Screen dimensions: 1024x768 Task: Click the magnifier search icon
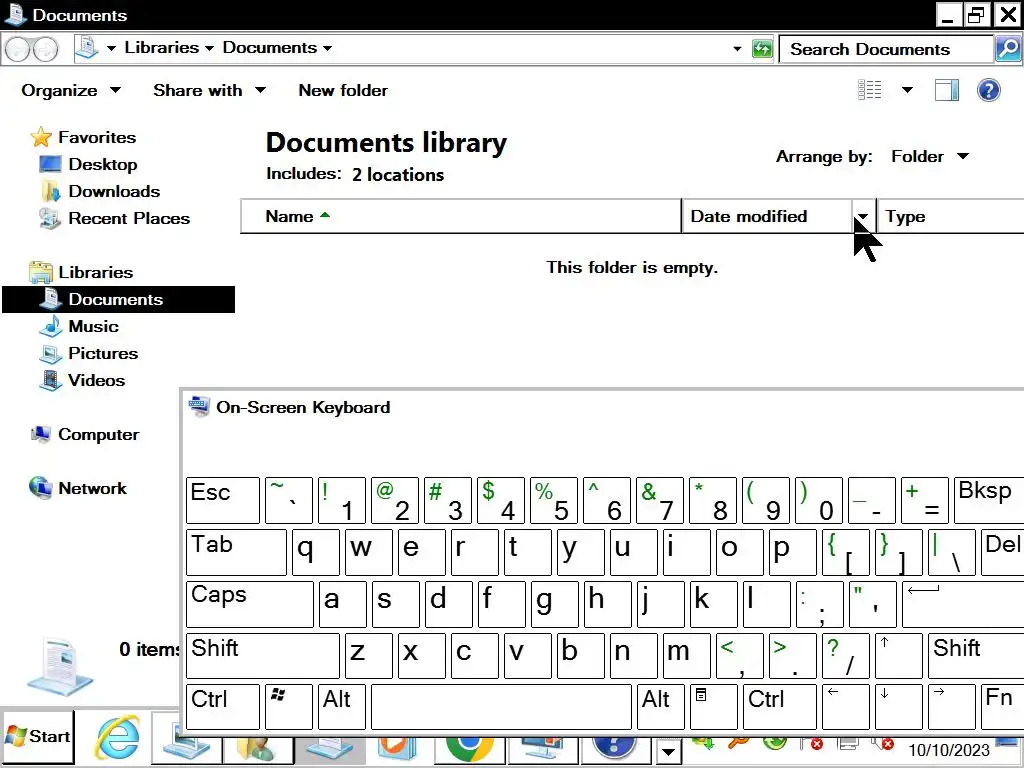tap(1008, 49)
